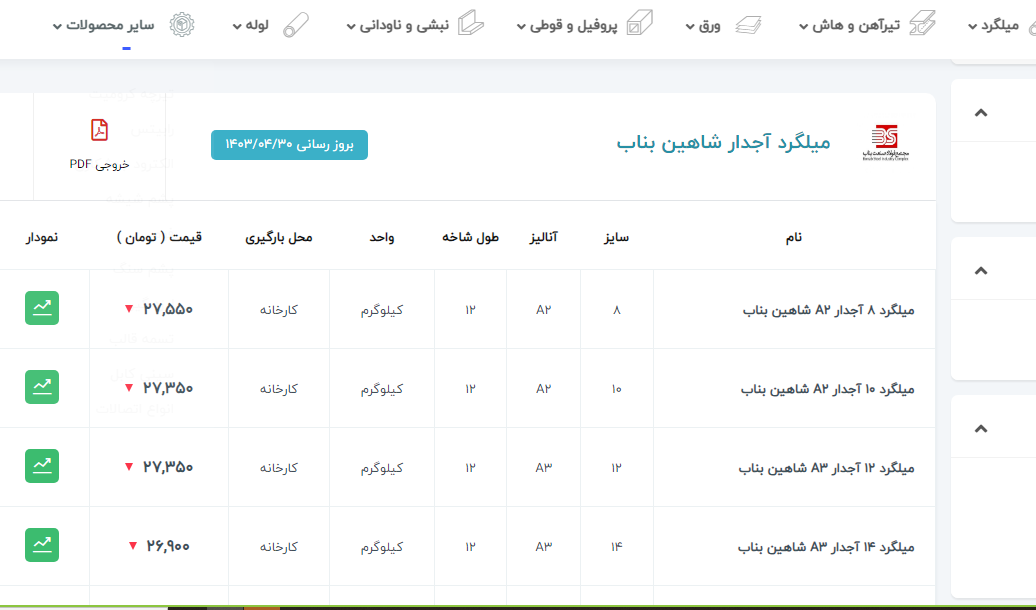Click the pipe icon beside لوله
This screenshot has height=610, width=1036.
pos(295,25)
